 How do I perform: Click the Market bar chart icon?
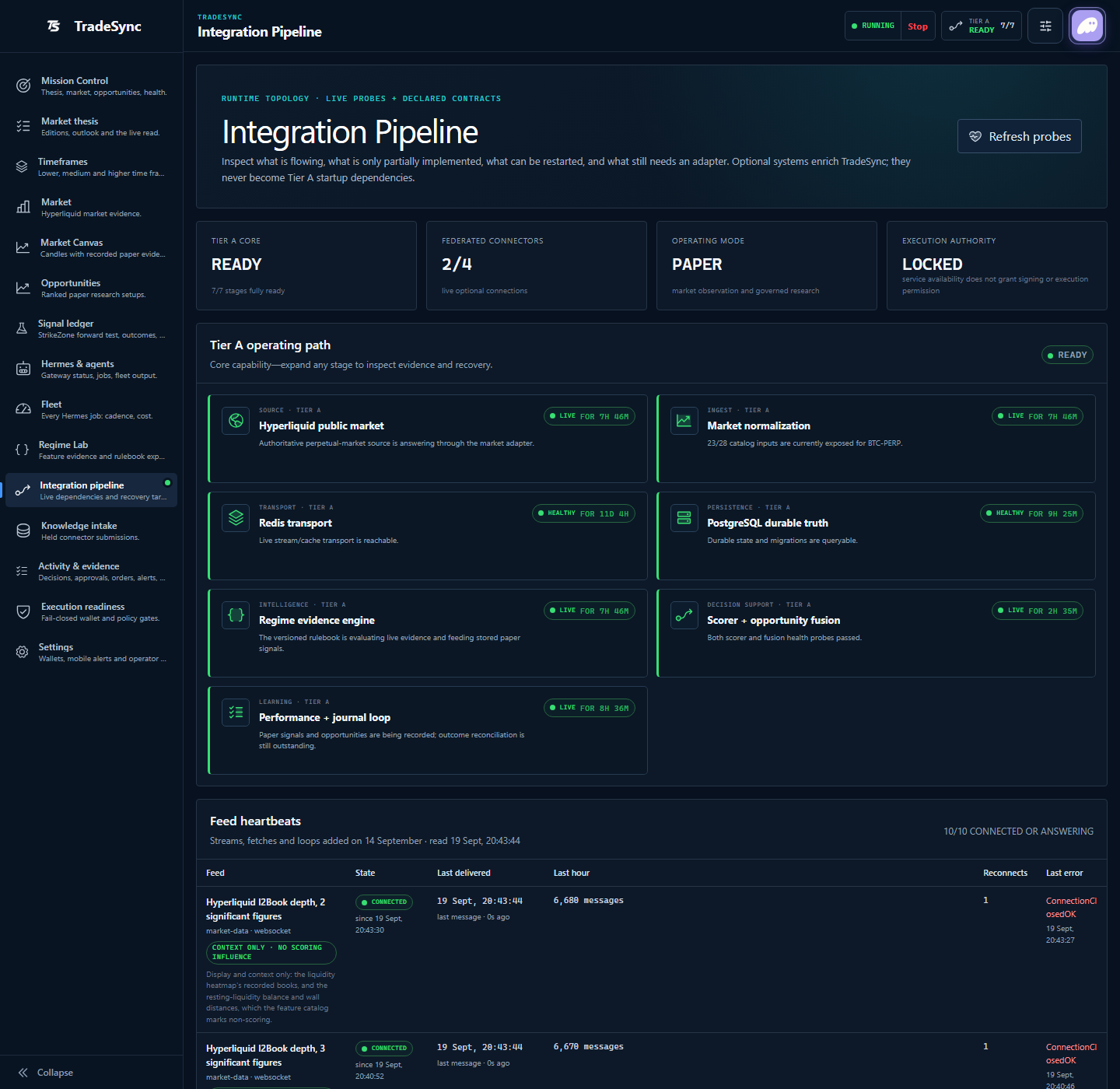tap(23, 207)
